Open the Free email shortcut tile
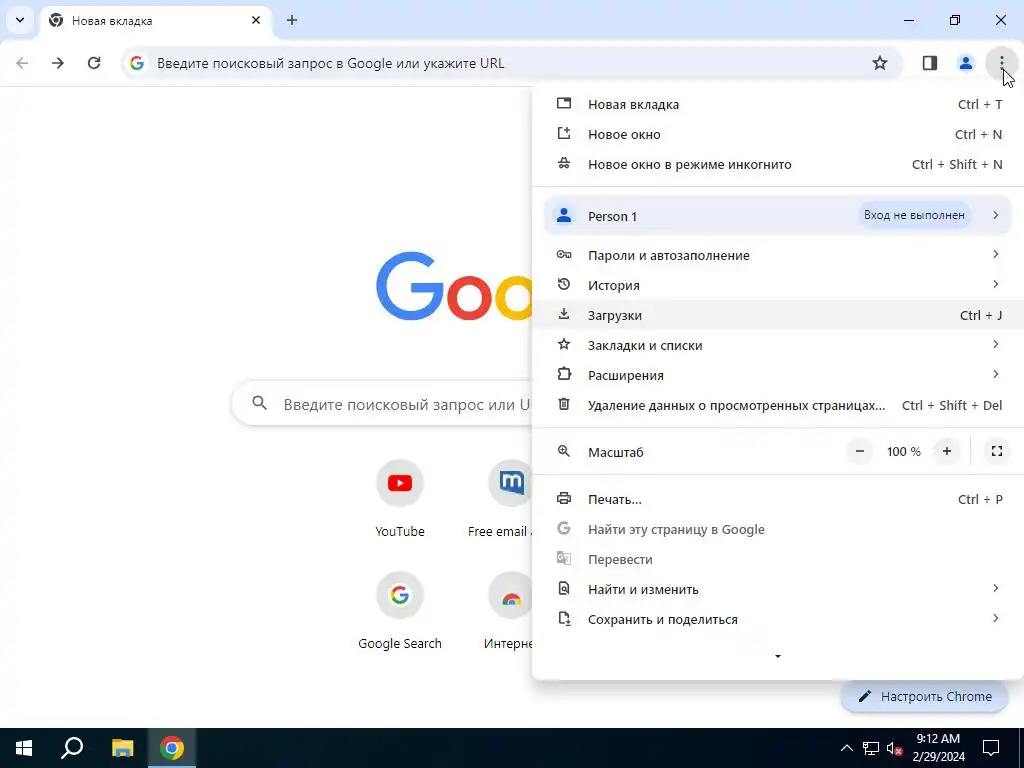This screenshot has width=1024, height=768. coord(502,499)
